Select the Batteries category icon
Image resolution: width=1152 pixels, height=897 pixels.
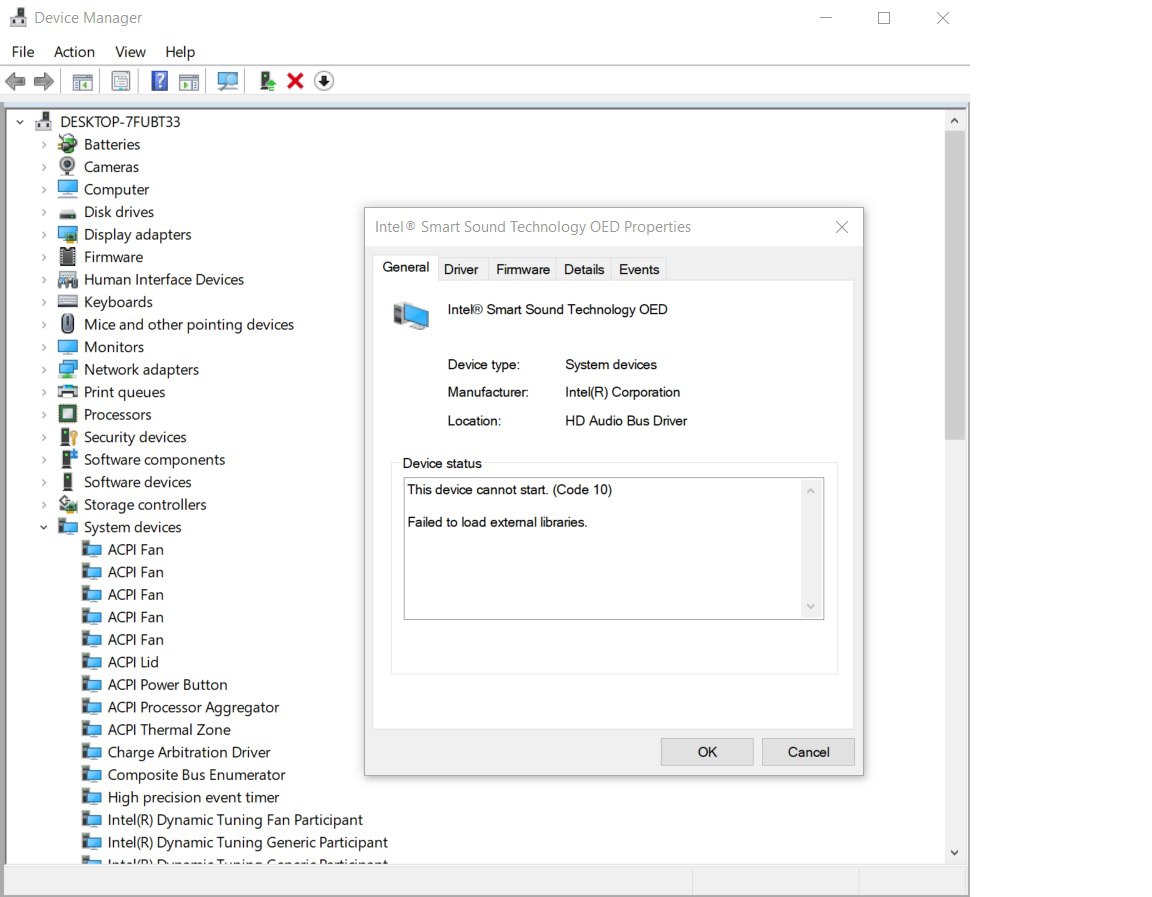click(x=68, y=144)
